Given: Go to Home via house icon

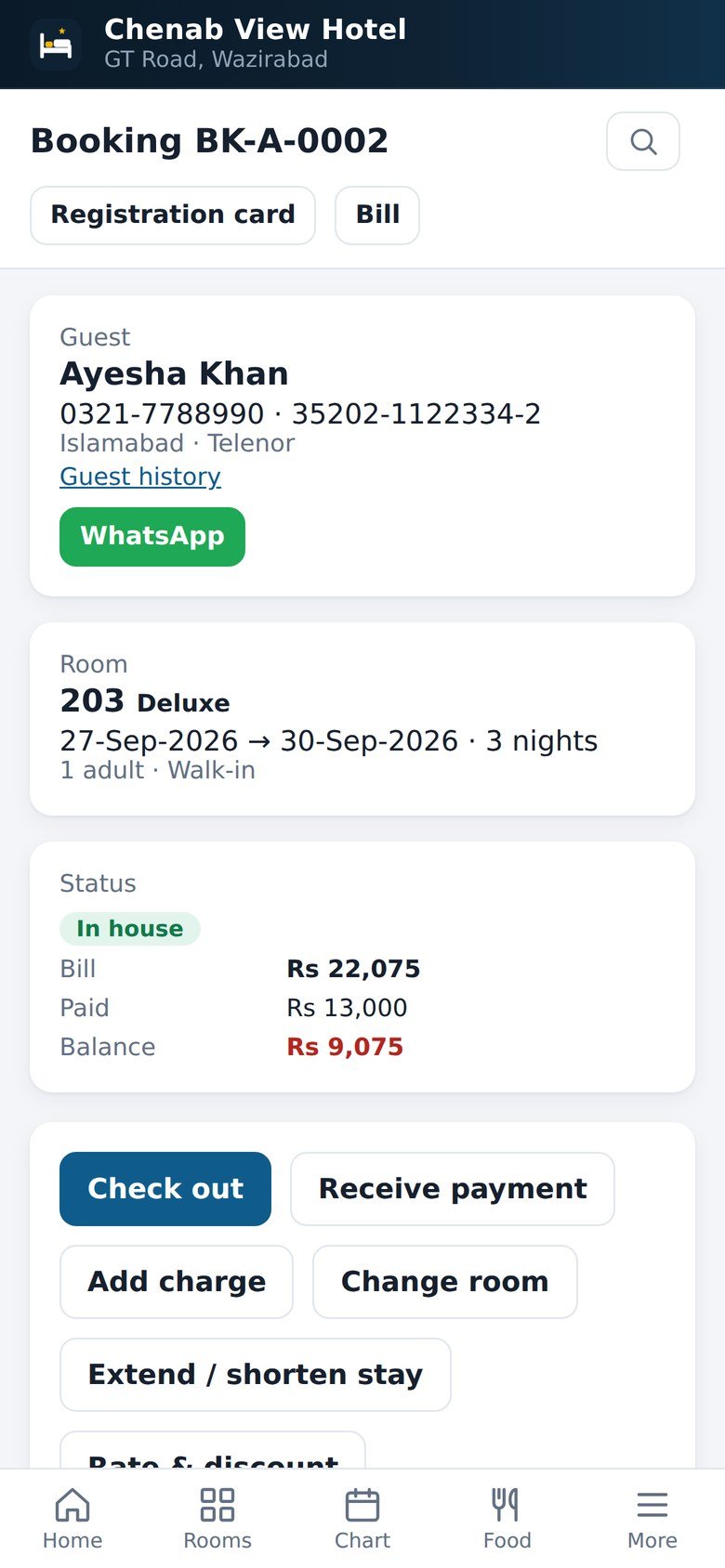Looking at the screenshot, I should [72, 1505].
